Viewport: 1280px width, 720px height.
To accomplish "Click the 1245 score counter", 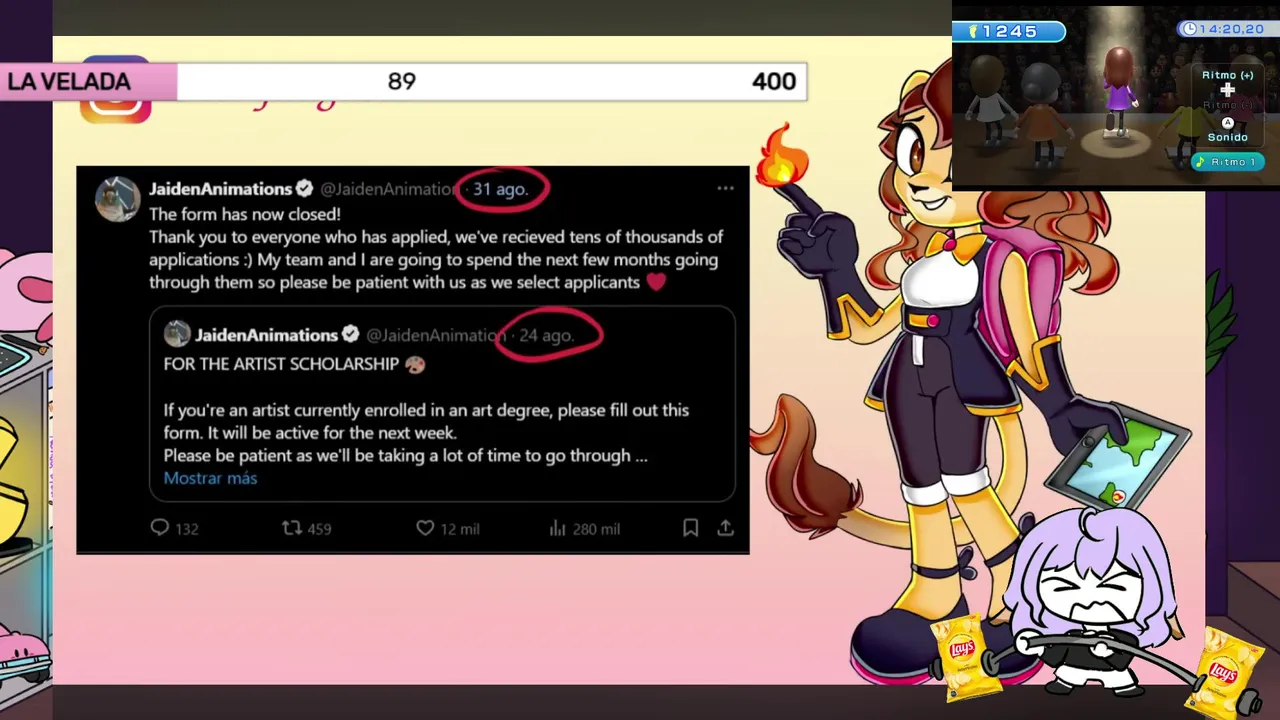I will click(1008, 31).
